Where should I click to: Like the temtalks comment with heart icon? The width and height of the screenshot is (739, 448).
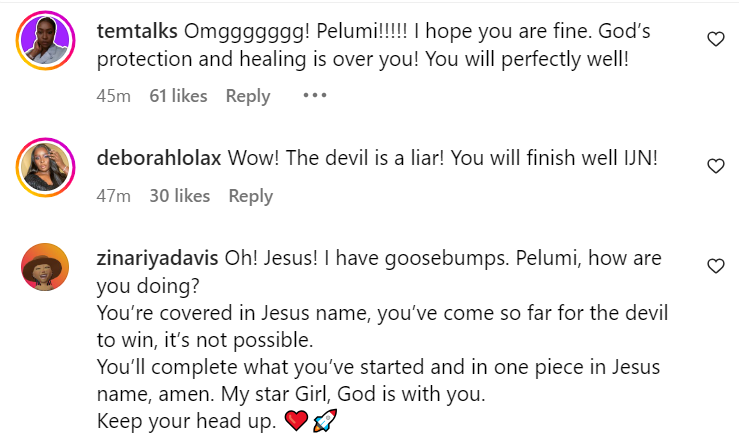[715, 39]
